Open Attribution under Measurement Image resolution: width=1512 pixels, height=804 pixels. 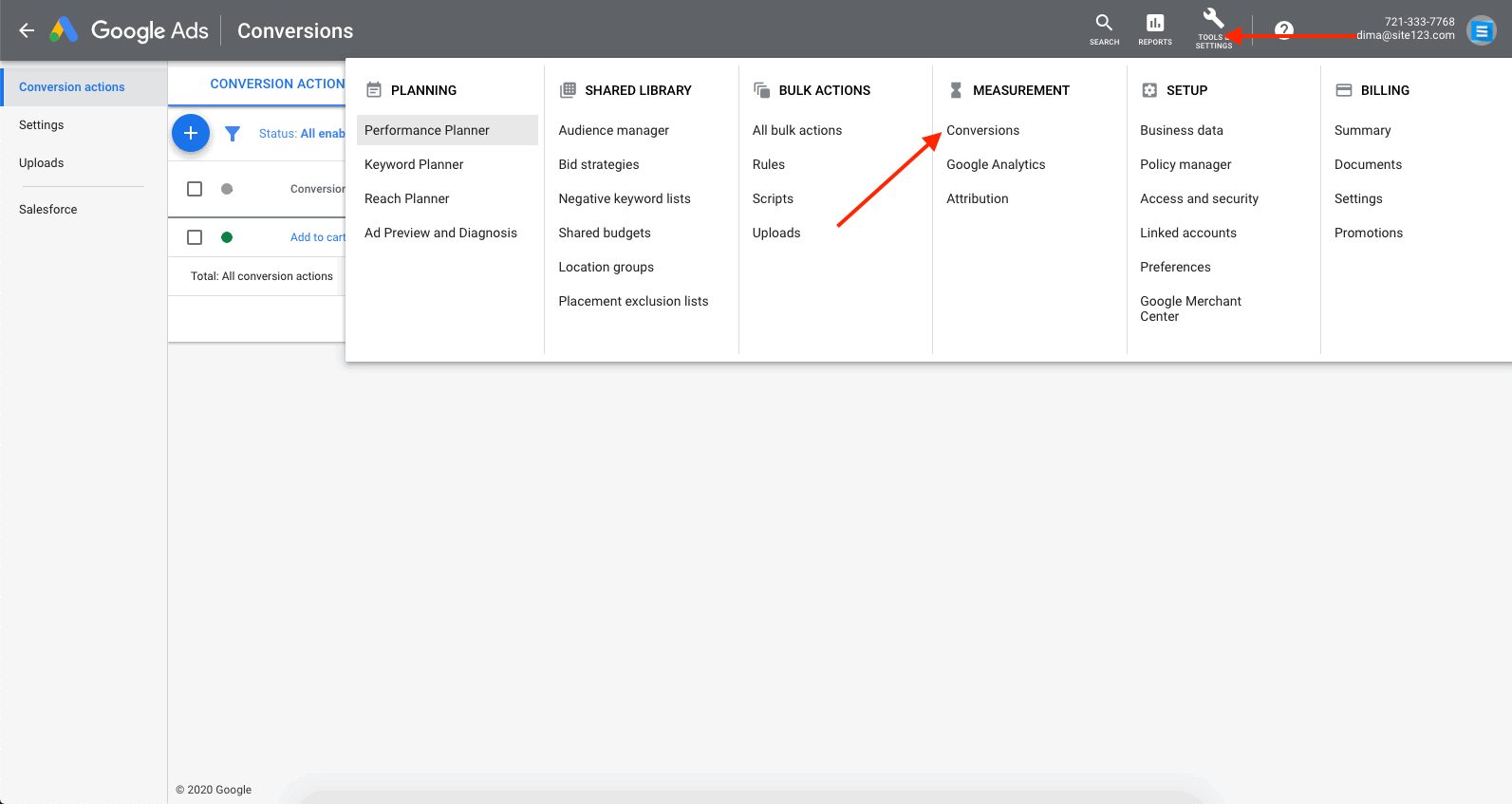[977, 198]
